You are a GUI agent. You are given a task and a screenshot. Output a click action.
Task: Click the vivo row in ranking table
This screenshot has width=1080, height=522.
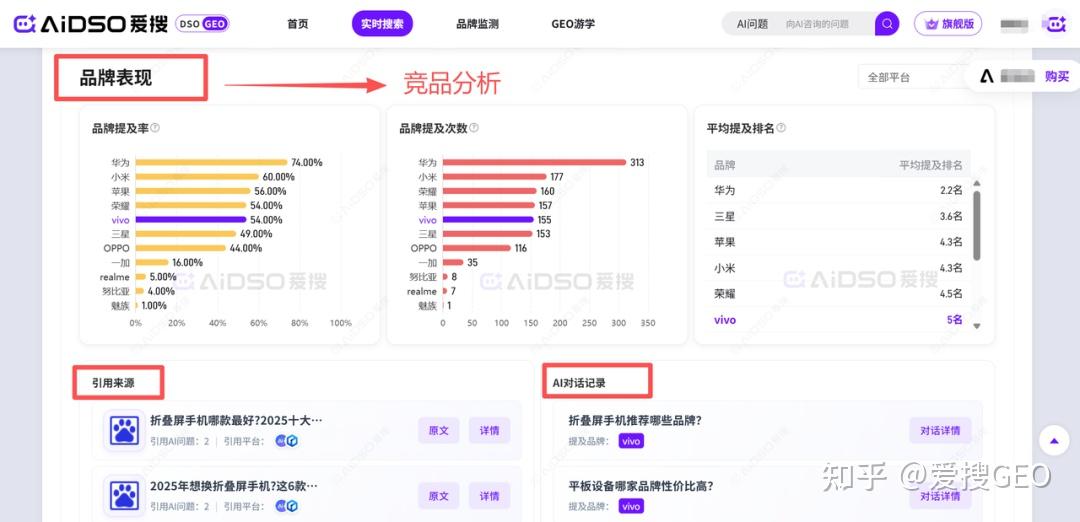(838, 320)
